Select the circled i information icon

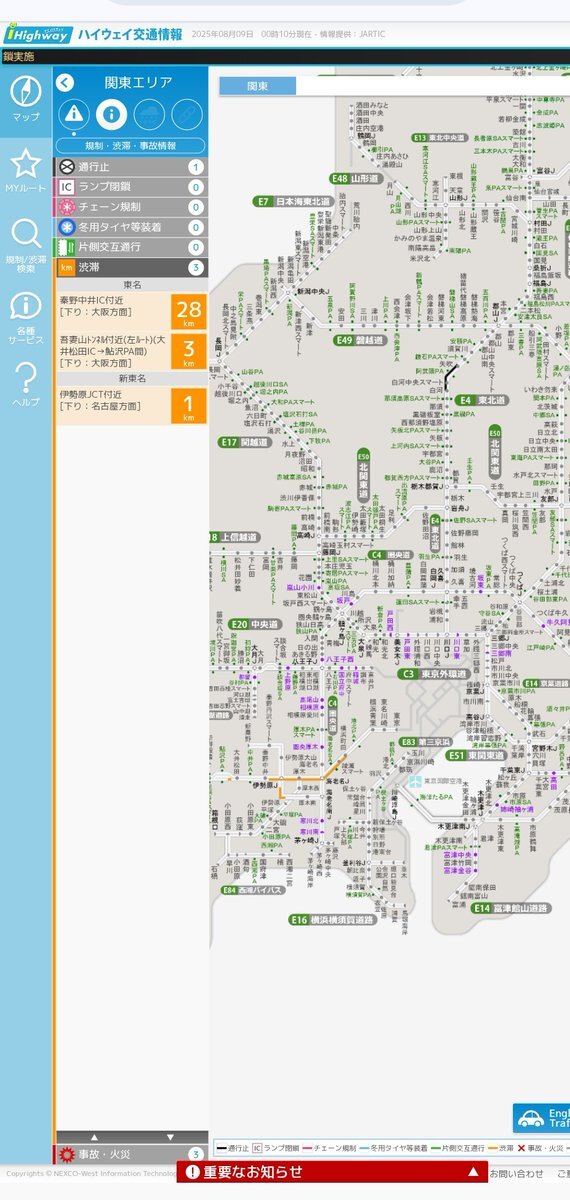(111, 116)
